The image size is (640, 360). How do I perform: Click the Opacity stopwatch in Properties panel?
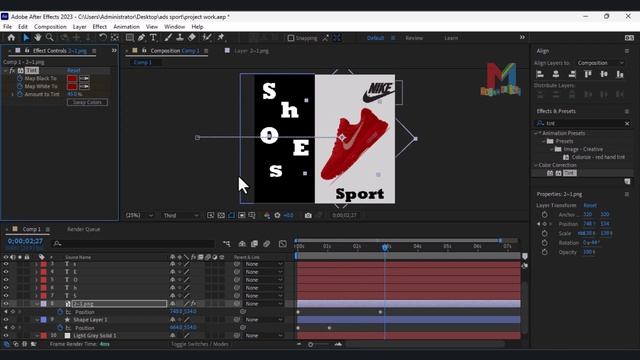point(544,252)
